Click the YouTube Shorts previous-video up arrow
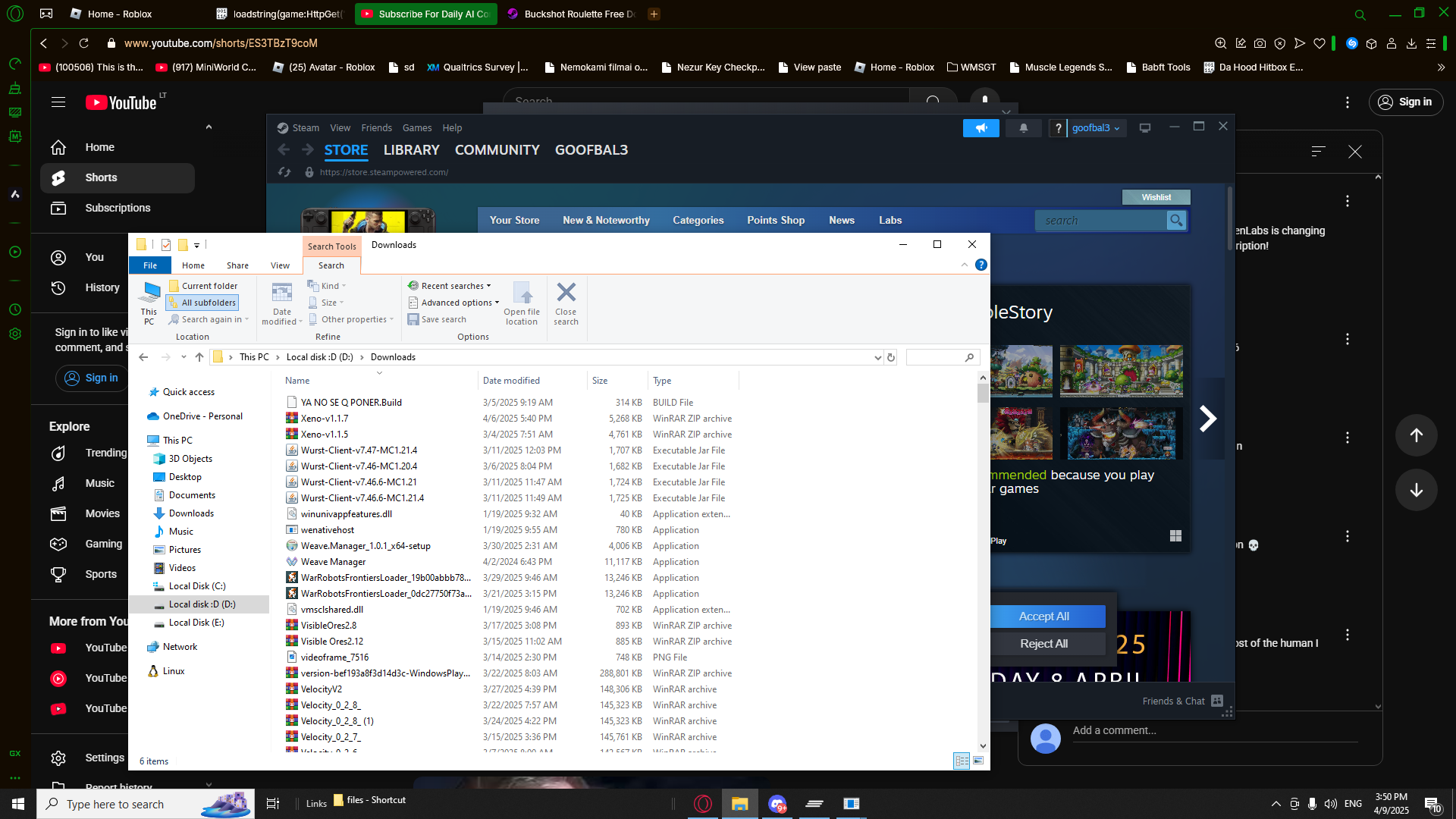Image resolution: width=1456 pixels, height=819 pixels. [x=1416, y=435]
